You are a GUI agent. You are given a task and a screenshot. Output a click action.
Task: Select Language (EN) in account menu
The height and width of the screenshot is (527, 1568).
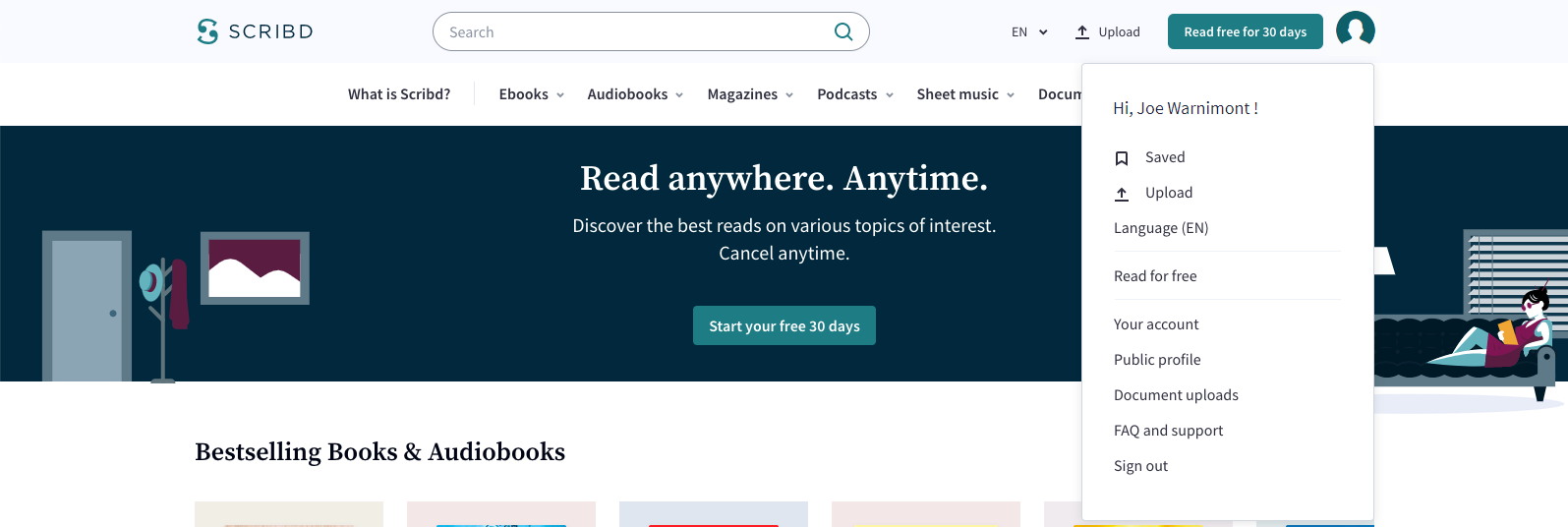point(1161,228)
